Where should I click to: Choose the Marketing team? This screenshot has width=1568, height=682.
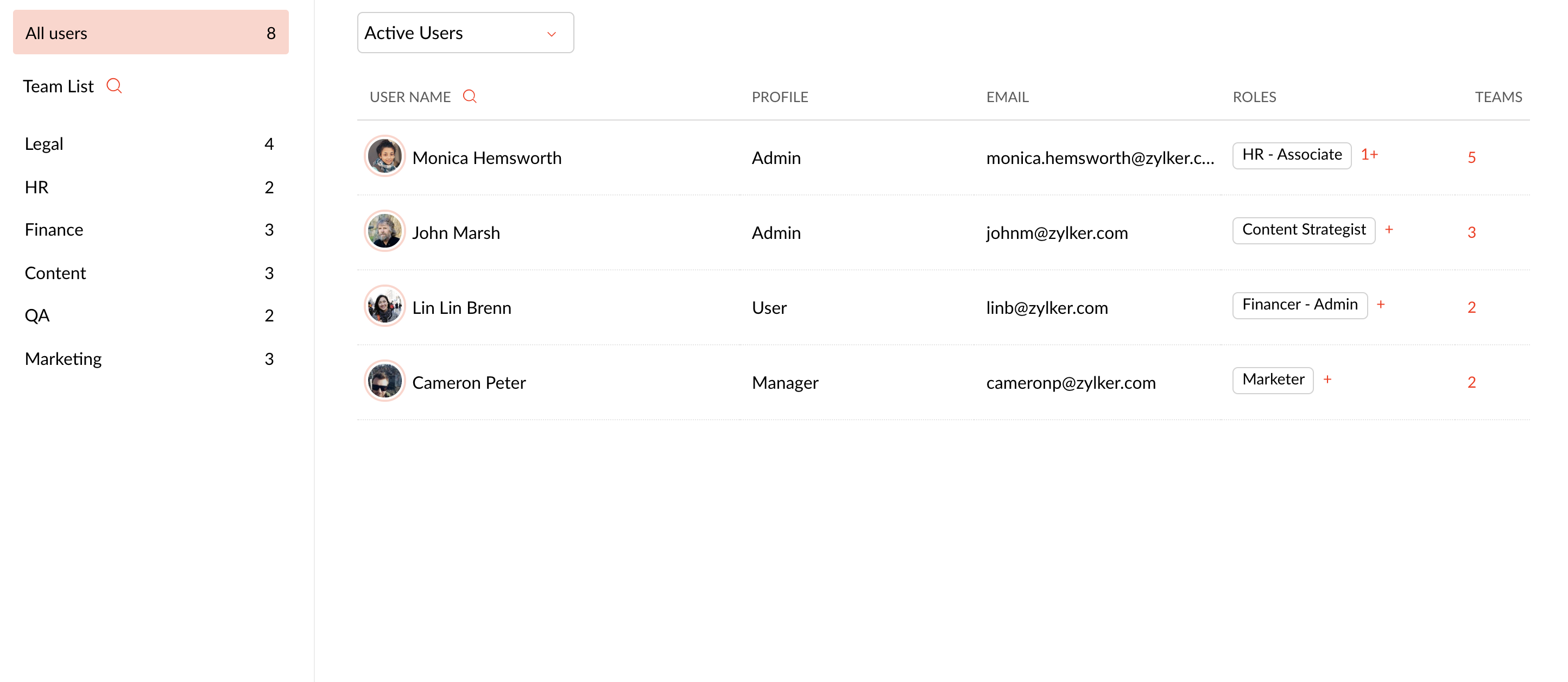[64, 359]
